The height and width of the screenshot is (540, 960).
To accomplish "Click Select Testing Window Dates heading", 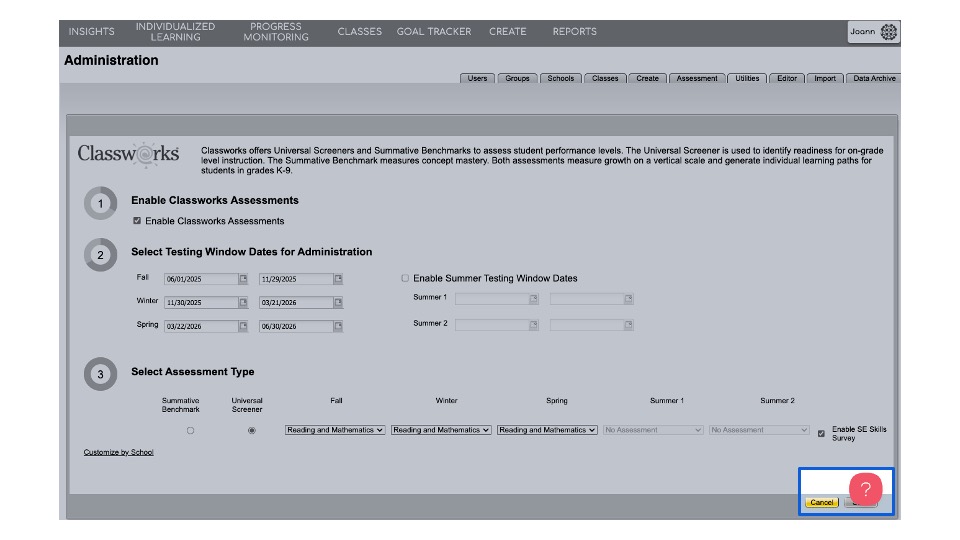I will point(252,252).
